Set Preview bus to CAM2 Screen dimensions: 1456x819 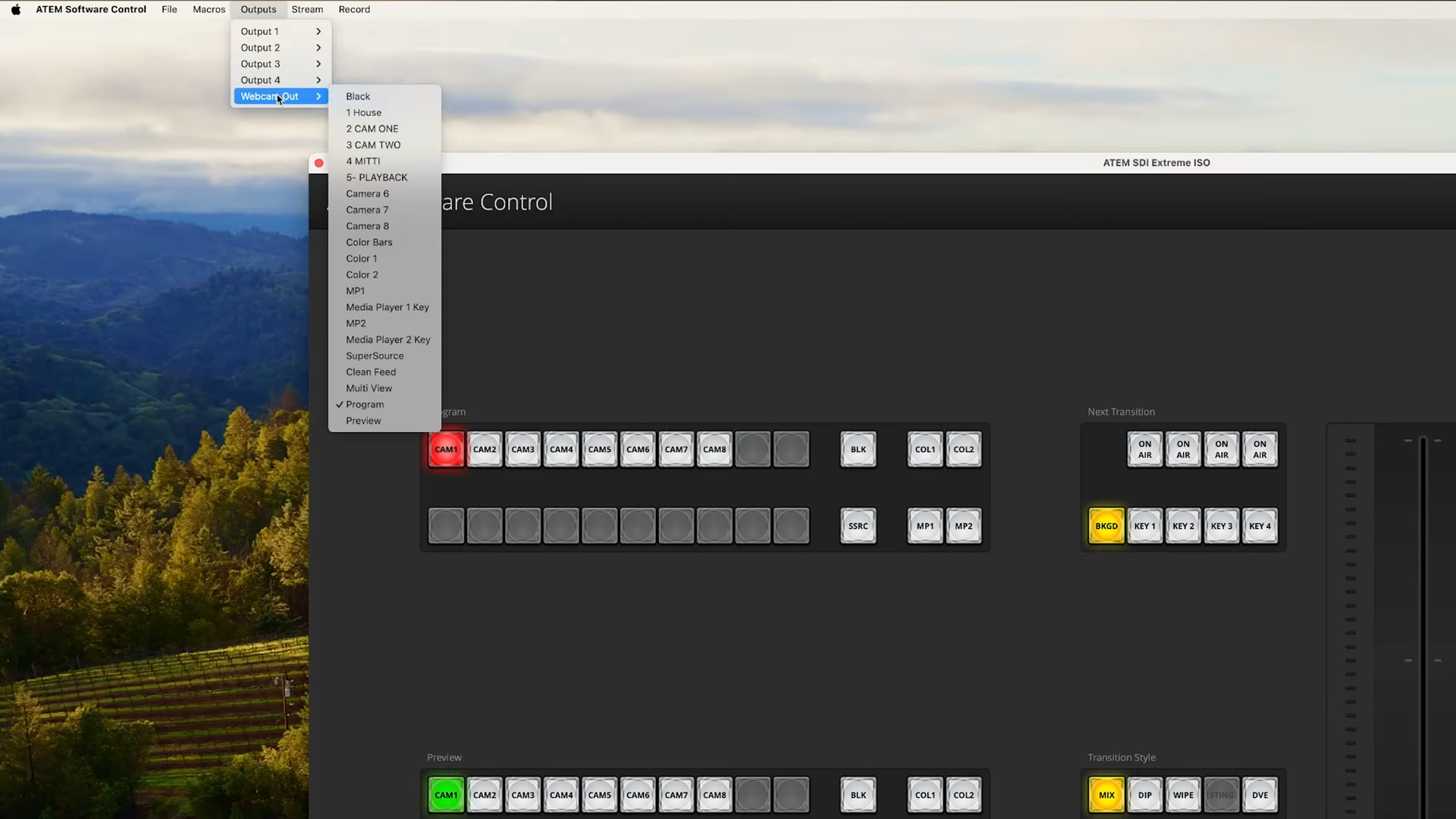pyautogui.click(x=485, y=795)
